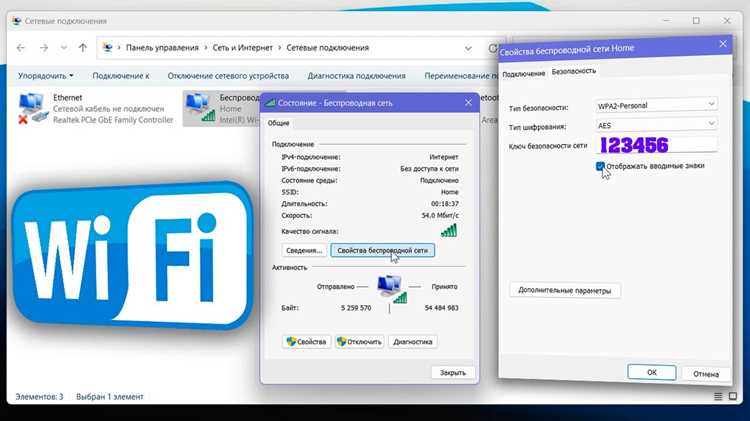Click the 'Отключить' button
Viewport: 750px width, 421px height.
[x=359, y=342]
